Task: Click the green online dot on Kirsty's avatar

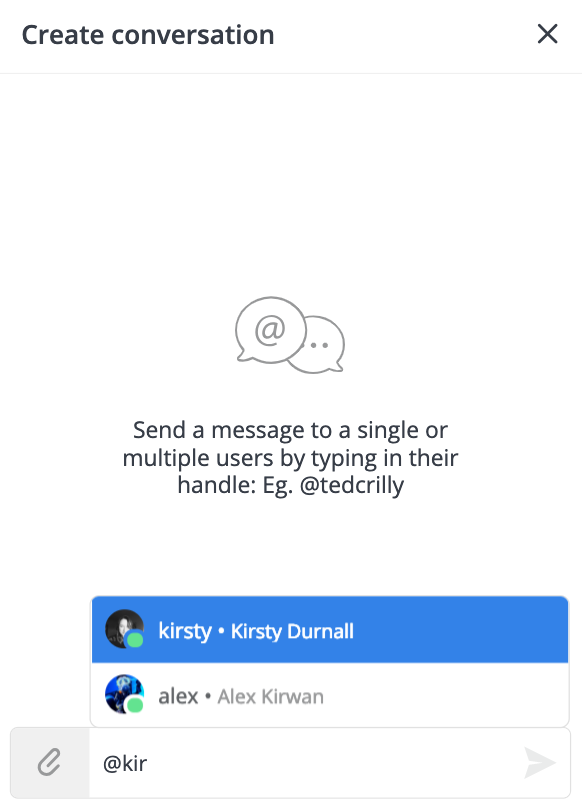Action: (x=135, y=640)
